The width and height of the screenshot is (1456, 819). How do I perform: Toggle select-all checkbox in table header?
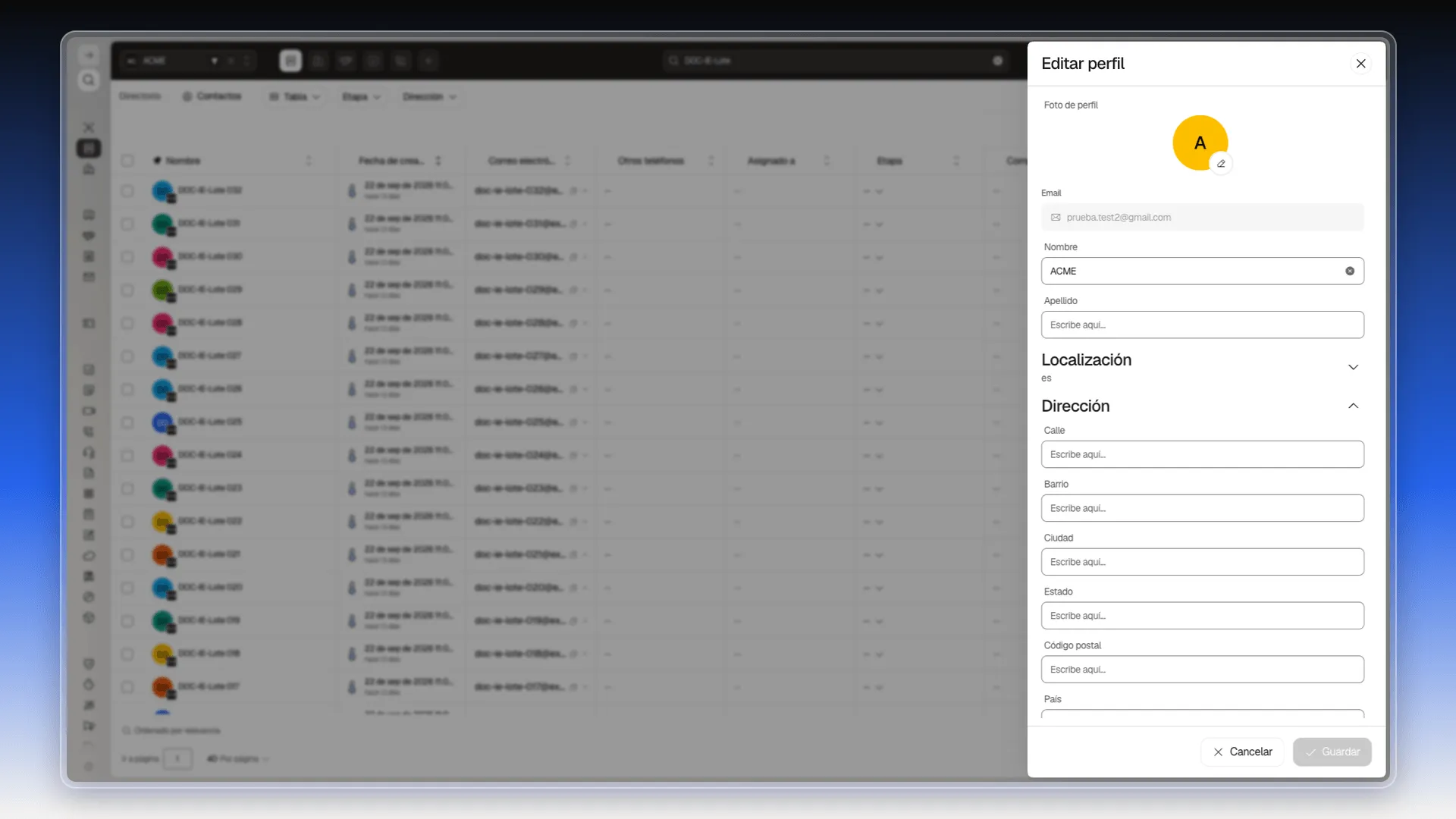pyautogui.click(x=127, y=161)
